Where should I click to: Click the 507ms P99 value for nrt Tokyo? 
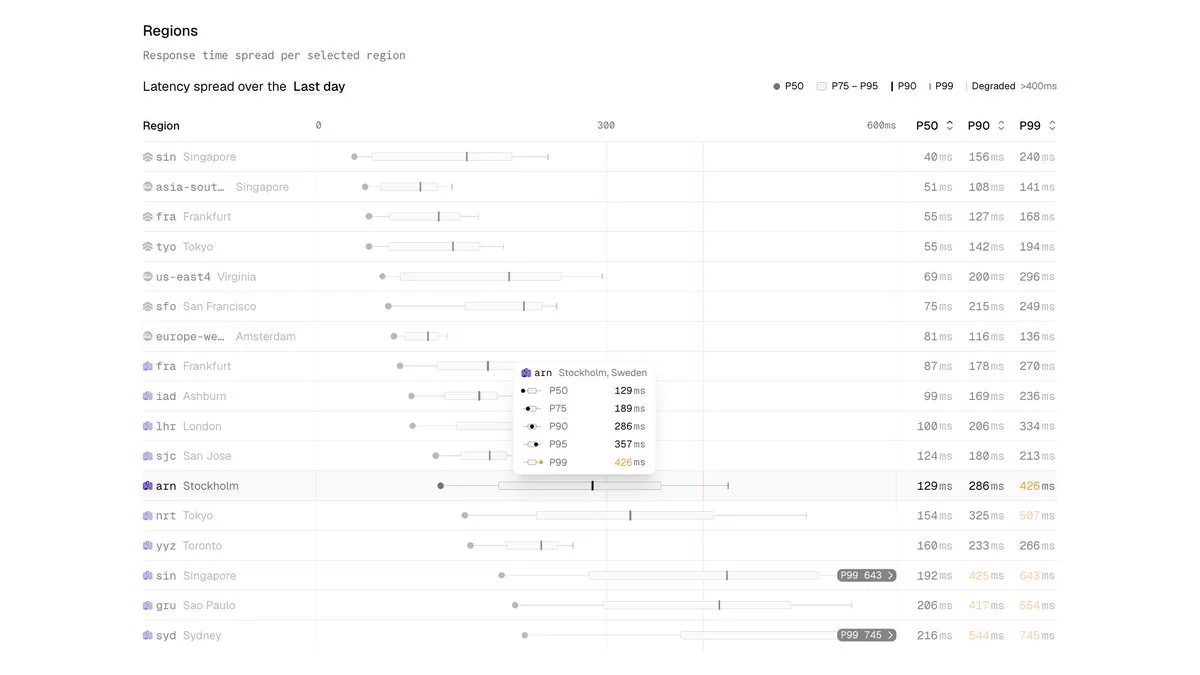click(1037, 516)
